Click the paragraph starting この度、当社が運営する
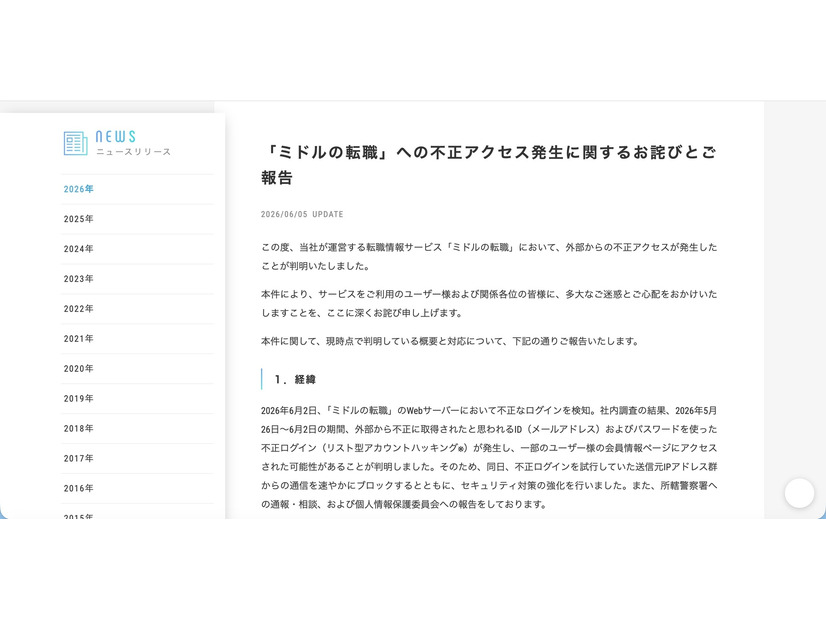826x620 pixels. [489, 257]
